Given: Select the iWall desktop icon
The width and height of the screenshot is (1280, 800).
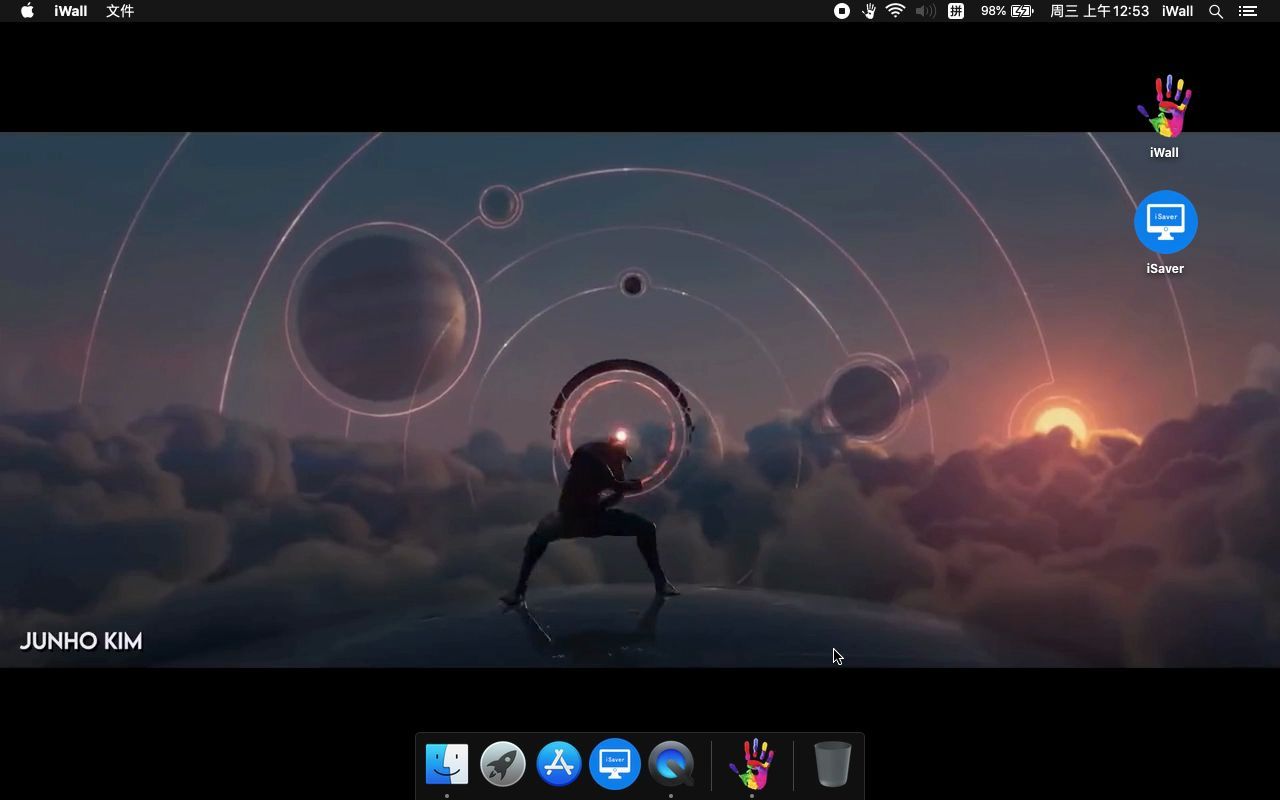Looking at the screenshot, I should pyautogui.click(x=1165, y=106).
